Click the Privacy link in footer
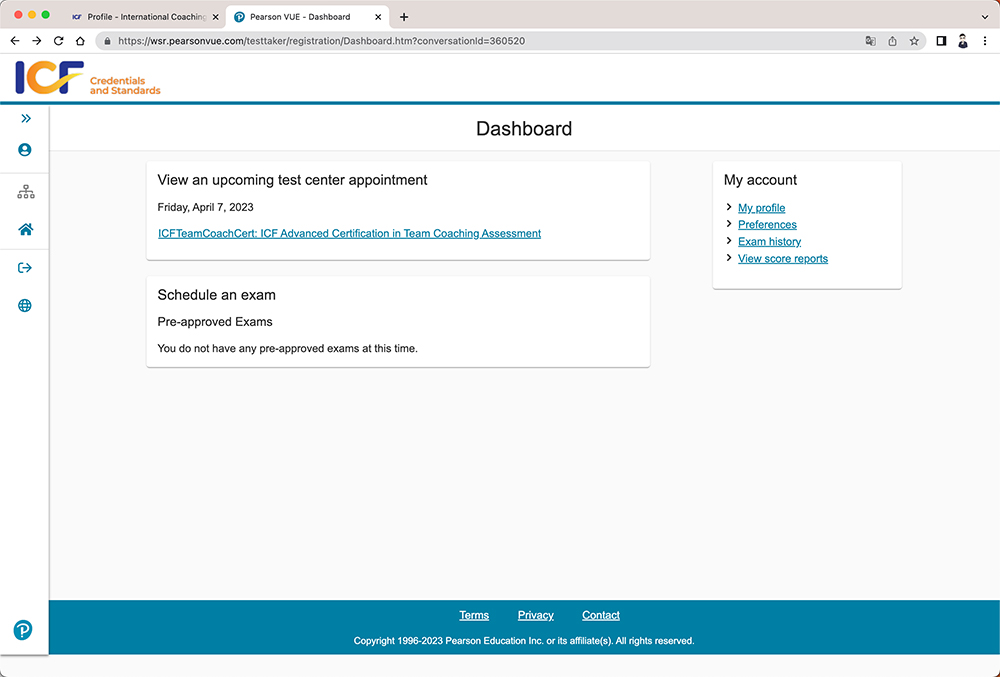The height and width of the screenshot is (677, 1000). (x=535, y=615)
